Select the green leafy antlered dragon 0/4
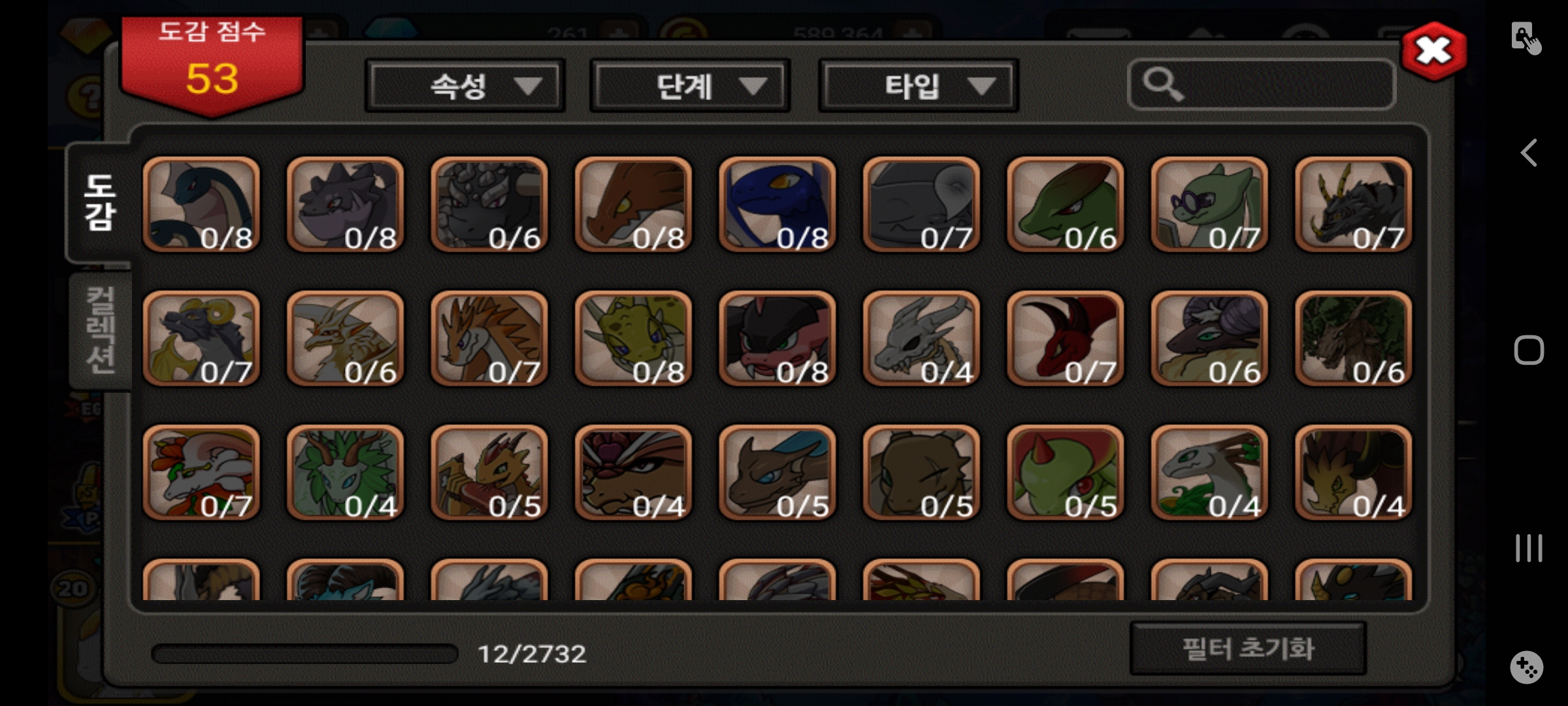This screenshot has height=706, width=1568. coord(345,473)
